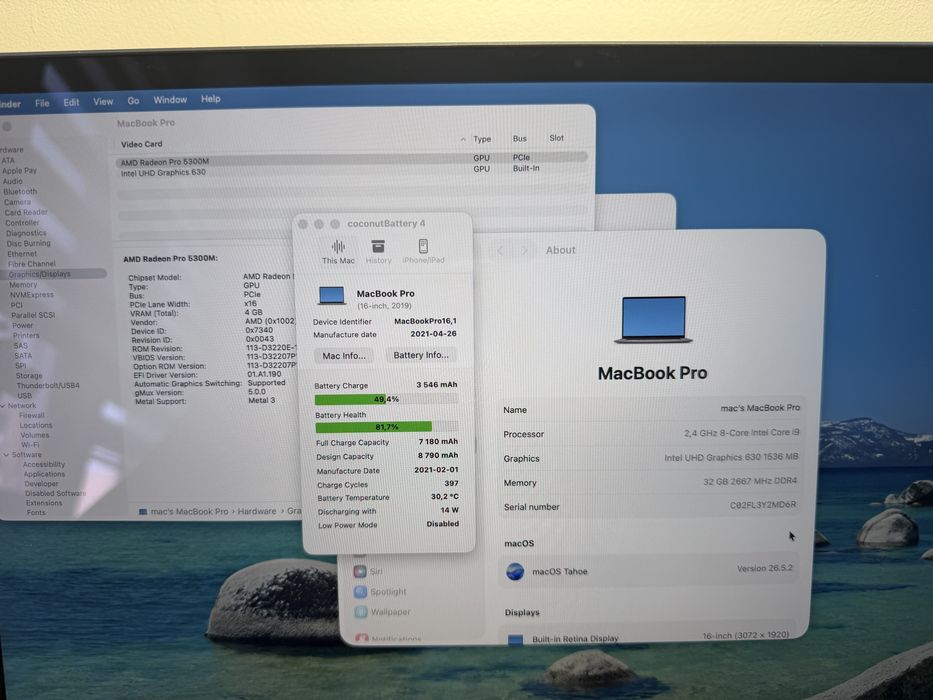
Task: Click Built-in Retina Display icon
Action: click(x=515, y=640)
